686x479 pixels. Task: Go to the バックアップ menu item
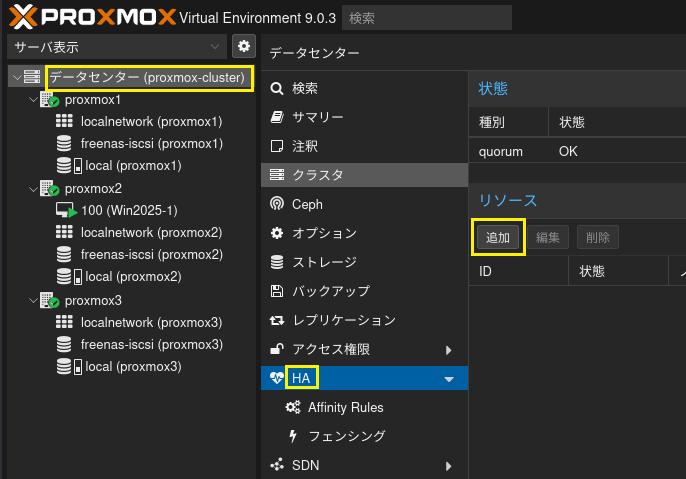point(364,291)
